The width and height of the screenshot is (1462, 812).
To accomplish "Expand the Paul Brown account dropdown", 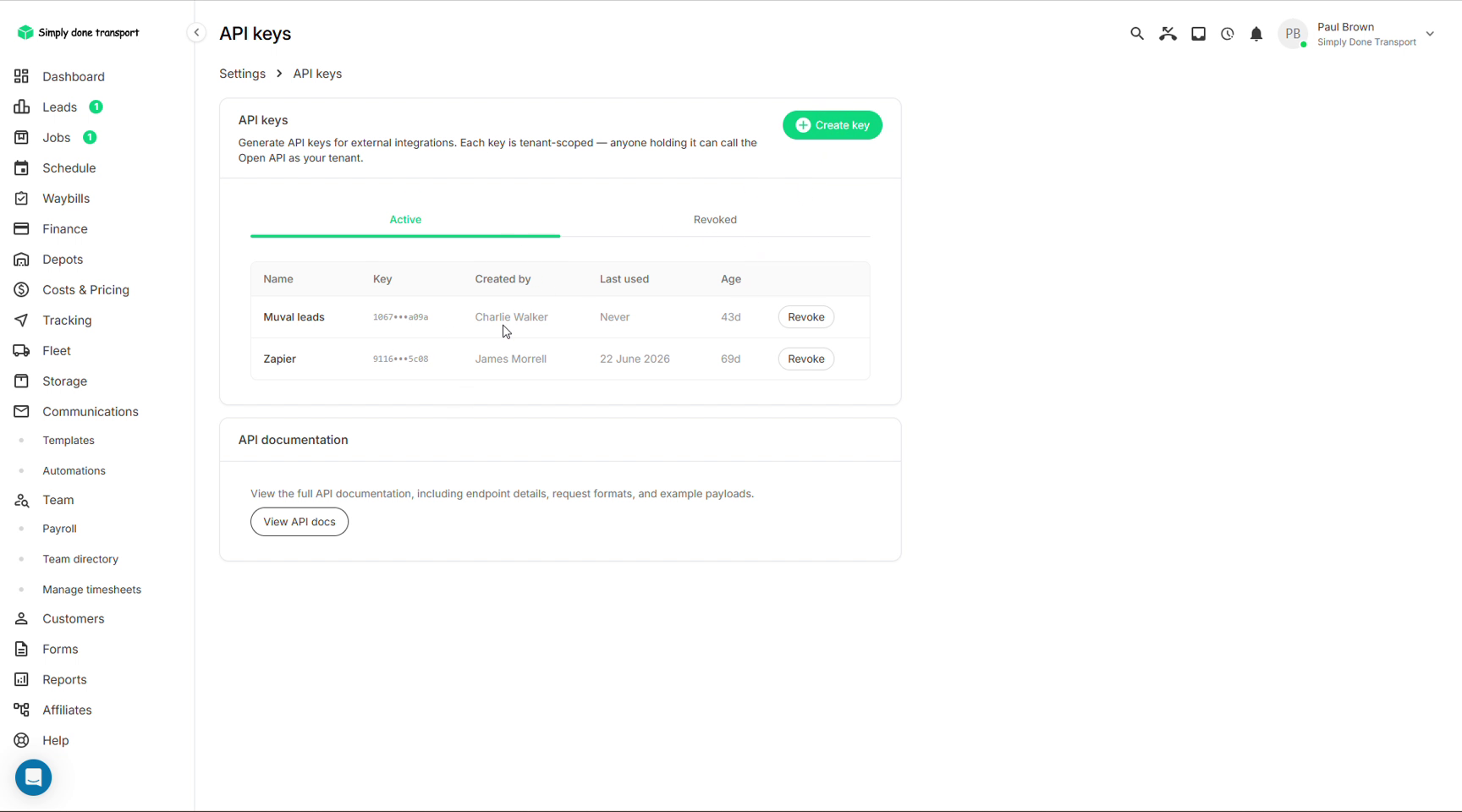I will coord(1430,34).
